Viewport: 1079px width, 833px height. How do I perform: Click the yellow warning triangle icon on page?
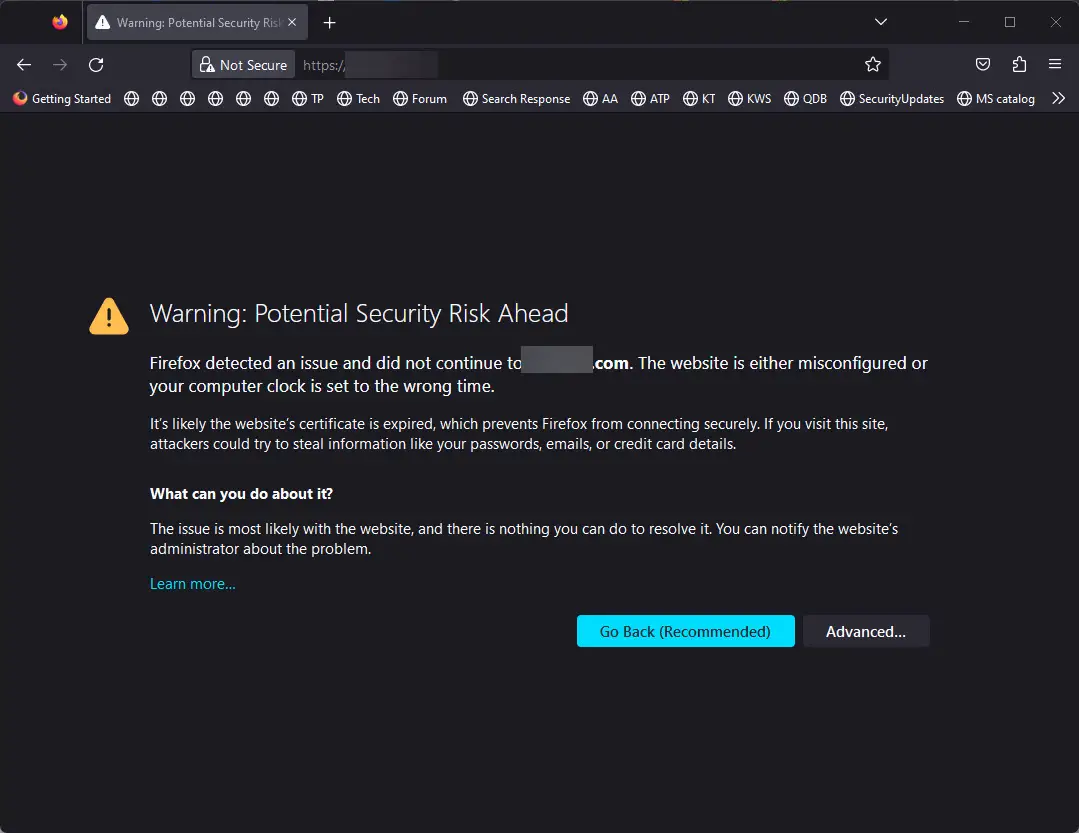point(109,316)
